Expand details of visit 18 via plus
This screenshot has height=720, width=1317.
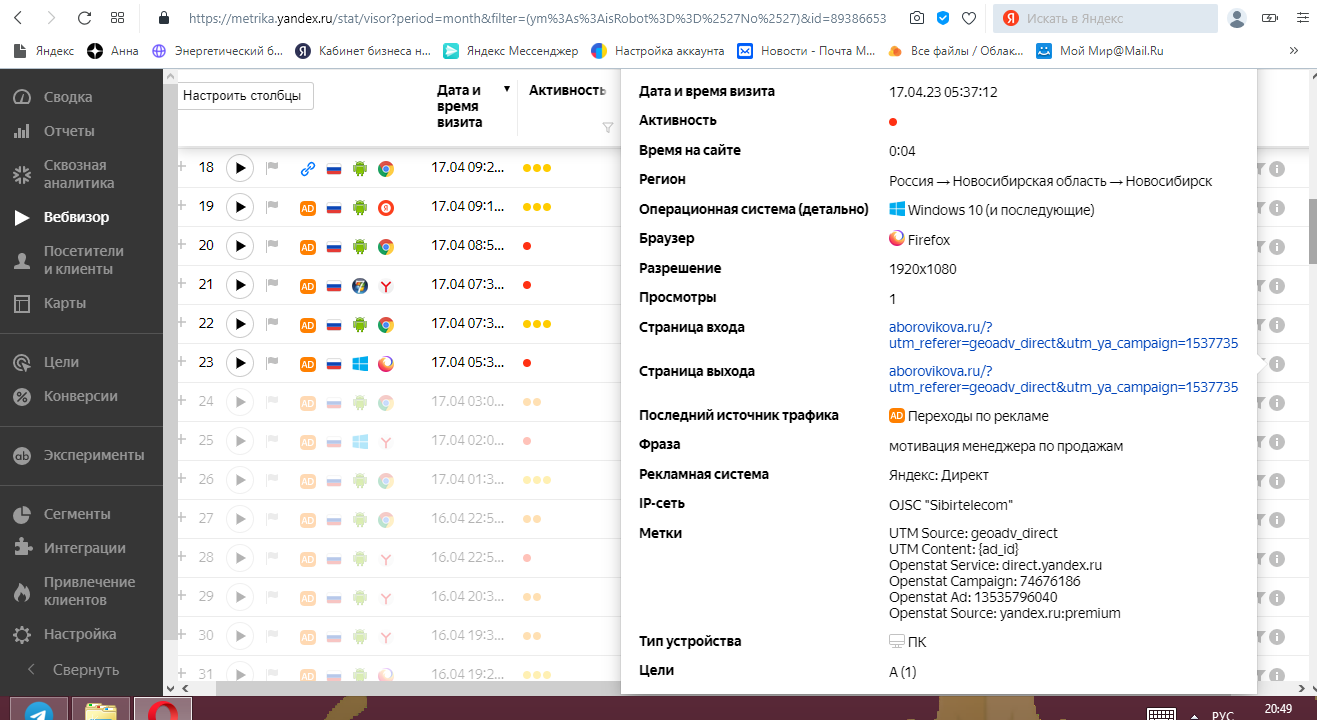click(182, 167)
